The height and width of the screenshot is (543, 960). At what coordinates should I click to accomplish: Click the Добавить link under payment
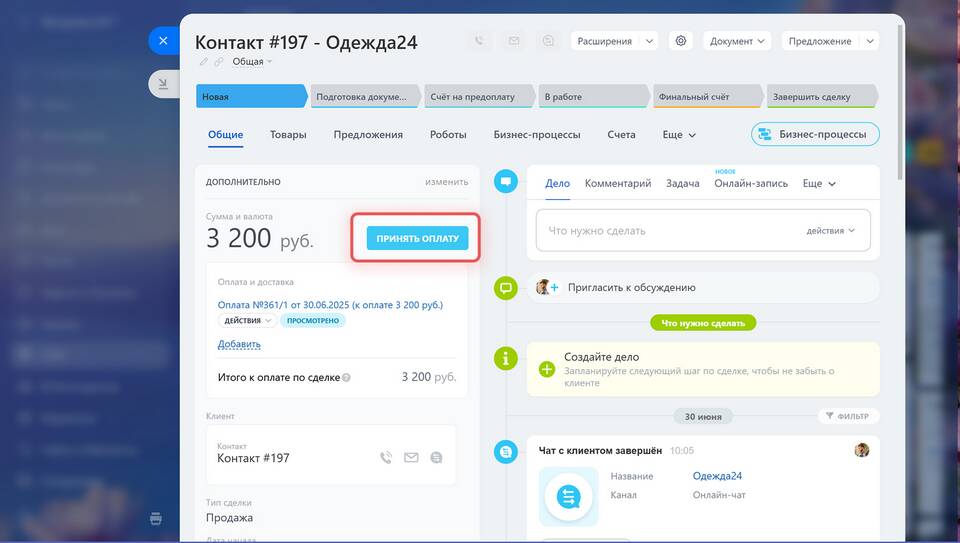(239, 344)
